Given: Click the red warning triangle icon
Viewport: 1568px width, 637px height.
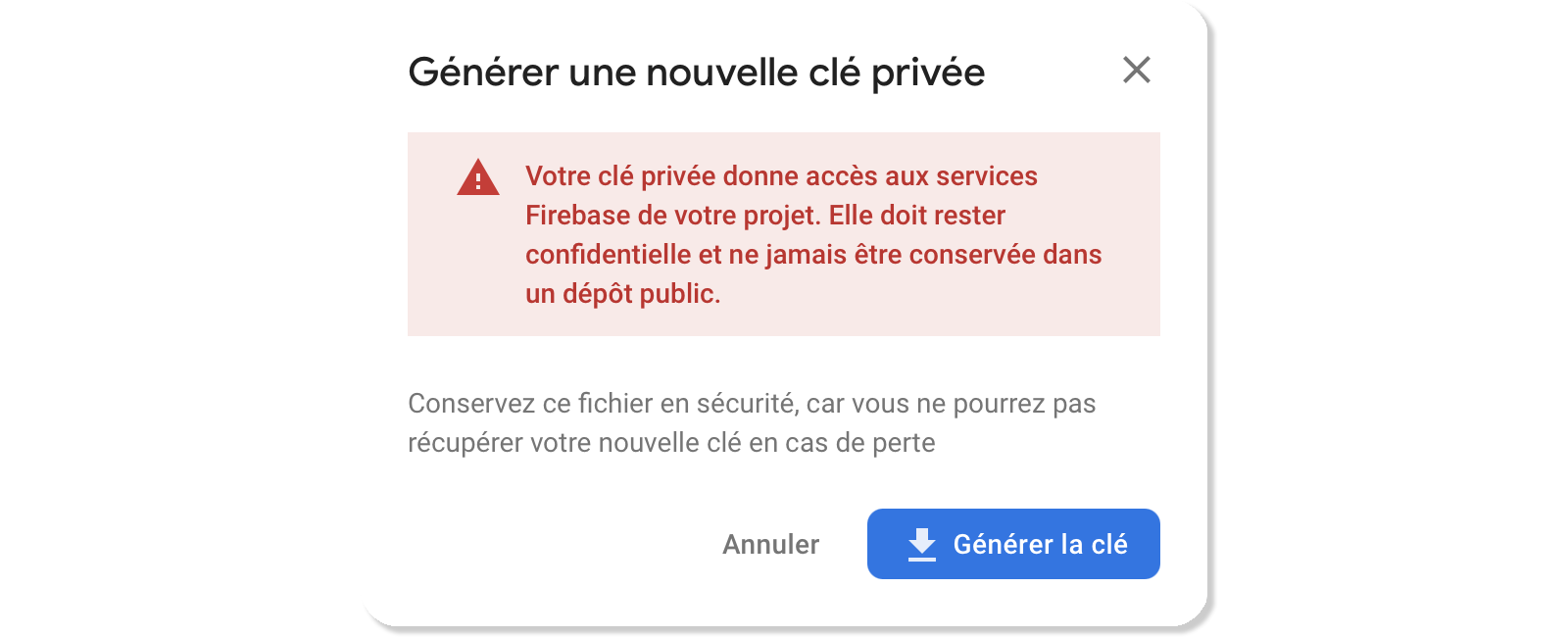Looking at the screenshot, I should coord(478,178).
